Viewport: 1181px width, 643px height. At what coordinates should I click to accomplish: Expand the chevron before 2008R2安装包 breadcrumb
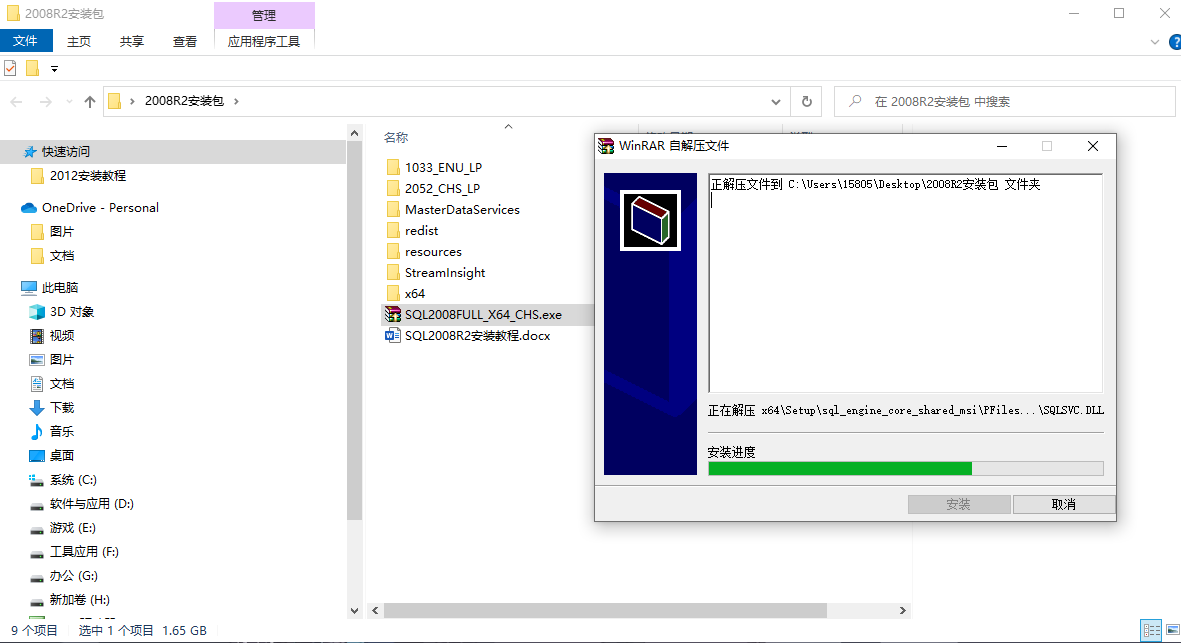pos(133,102)
